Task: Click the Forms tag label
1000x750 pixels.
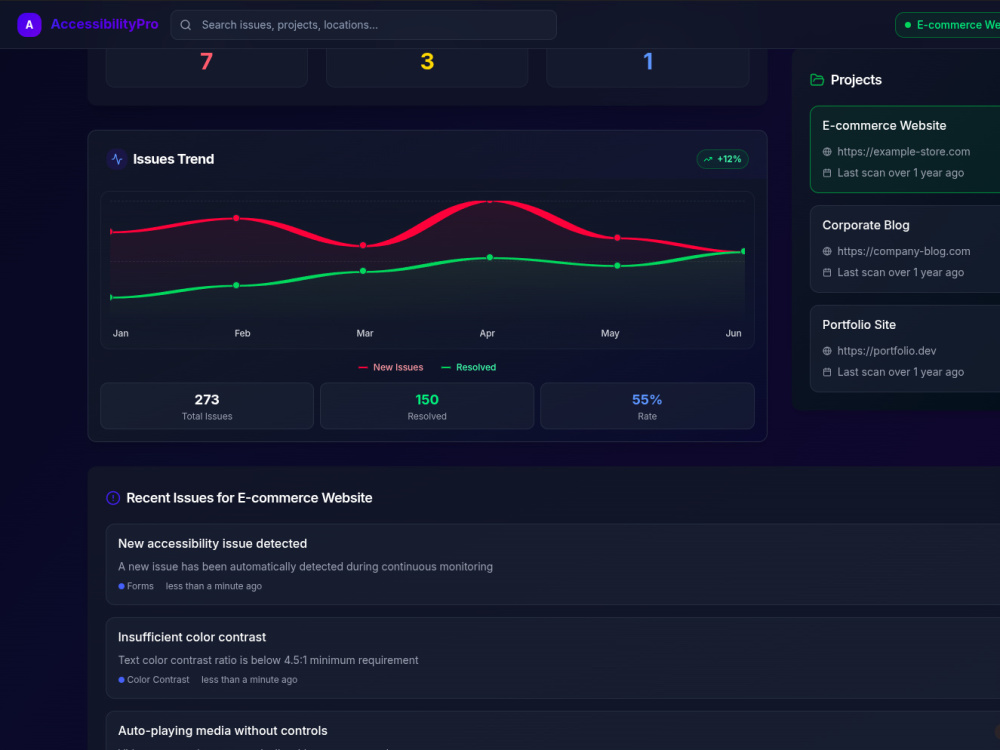Action: [x=140, y=586]
